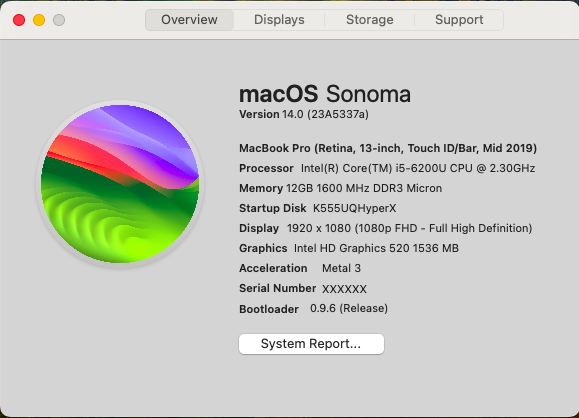Close the About This Mac window

[19, 20]
